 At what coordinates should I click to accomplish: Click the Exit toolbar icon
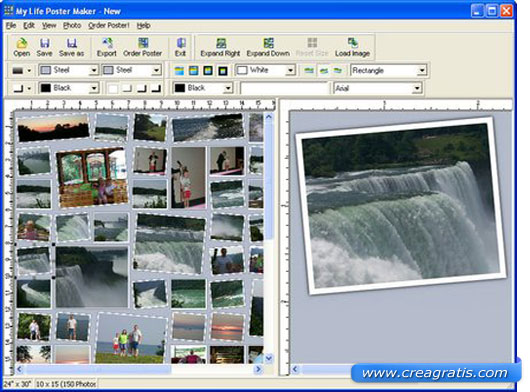click(180, 47)
